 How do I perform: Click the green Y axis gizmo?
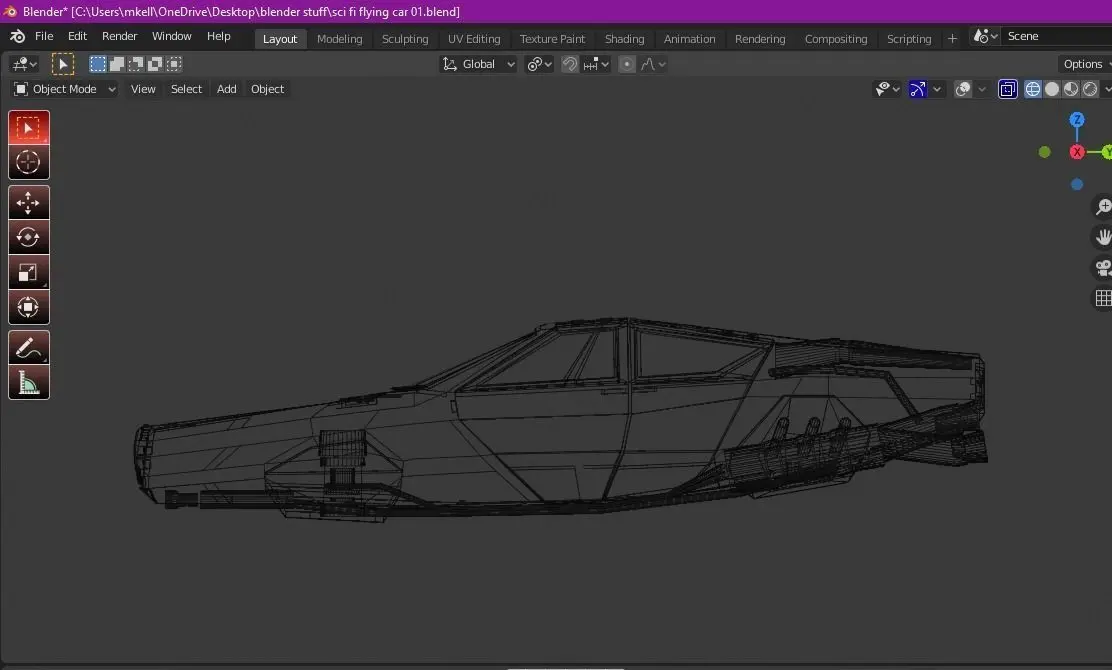click(x=1106, y=152)
